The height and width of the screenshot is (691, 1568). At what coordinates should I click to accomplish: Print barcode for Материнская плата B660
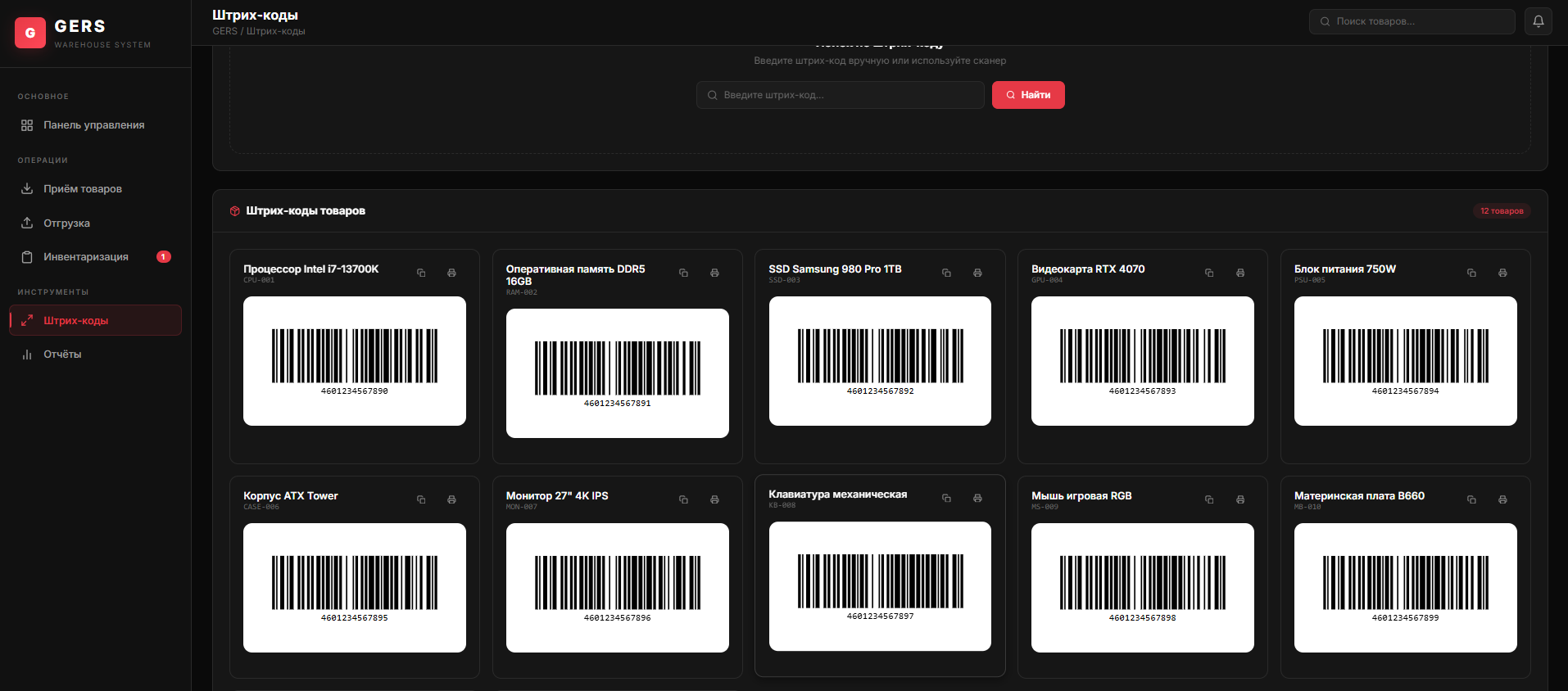point(1502,499)
